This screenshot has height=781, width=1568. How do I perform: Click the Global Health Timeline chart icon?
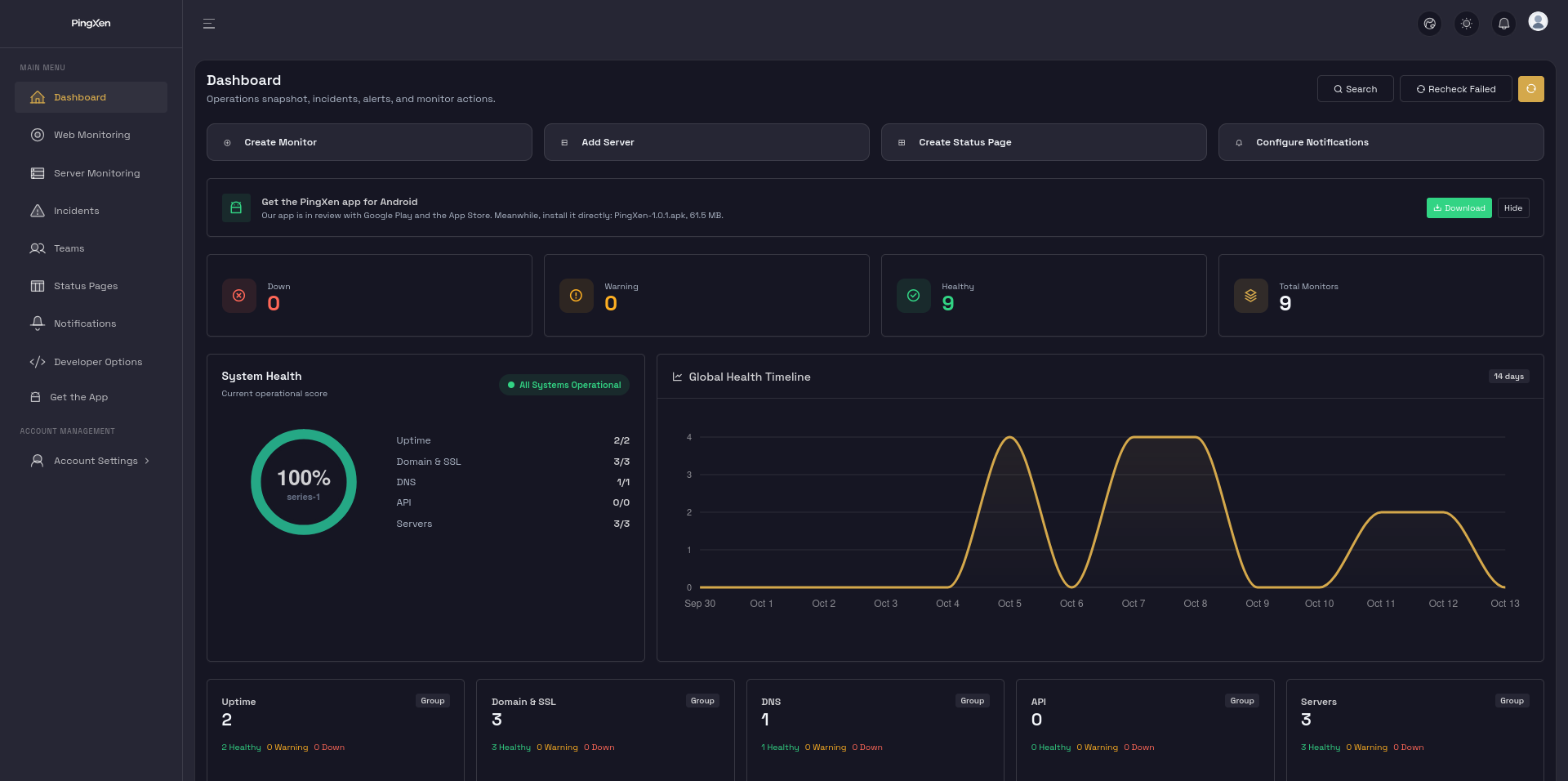pyautogui.click(x=677, y=377)
